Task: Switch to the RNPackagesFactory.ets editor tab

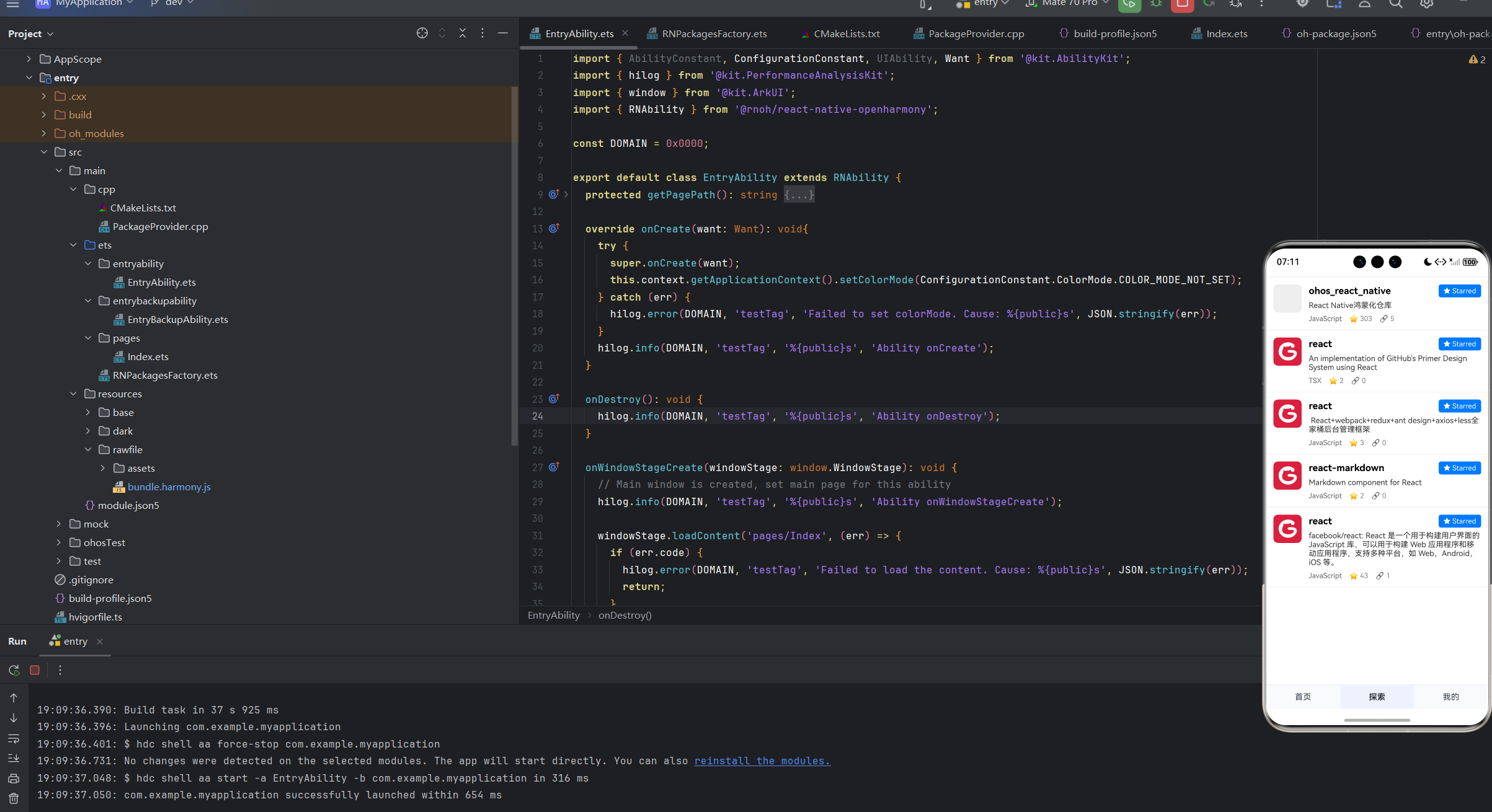Action: coord(714,33)
